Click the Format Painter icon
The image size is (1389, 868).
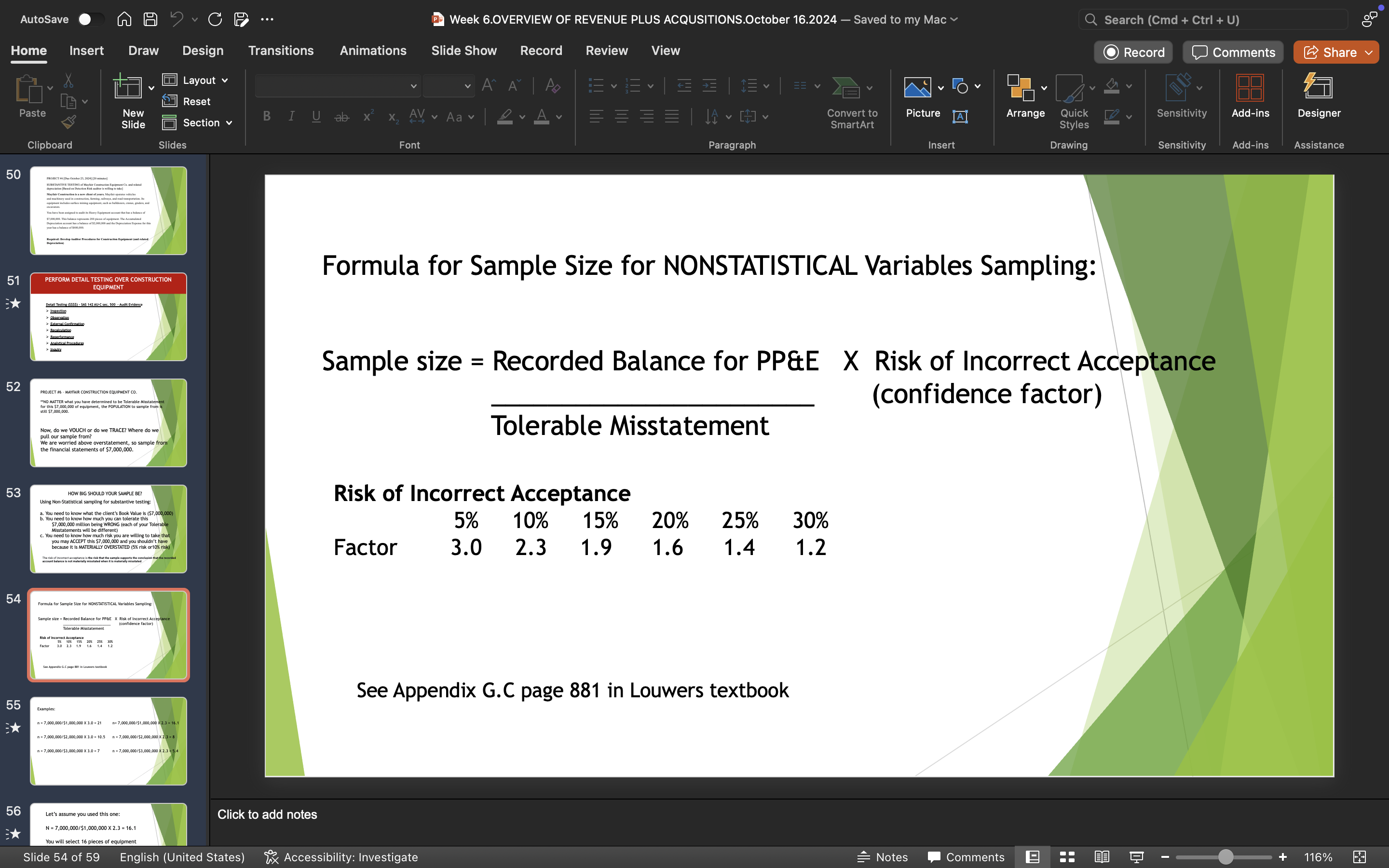point(68,122)
